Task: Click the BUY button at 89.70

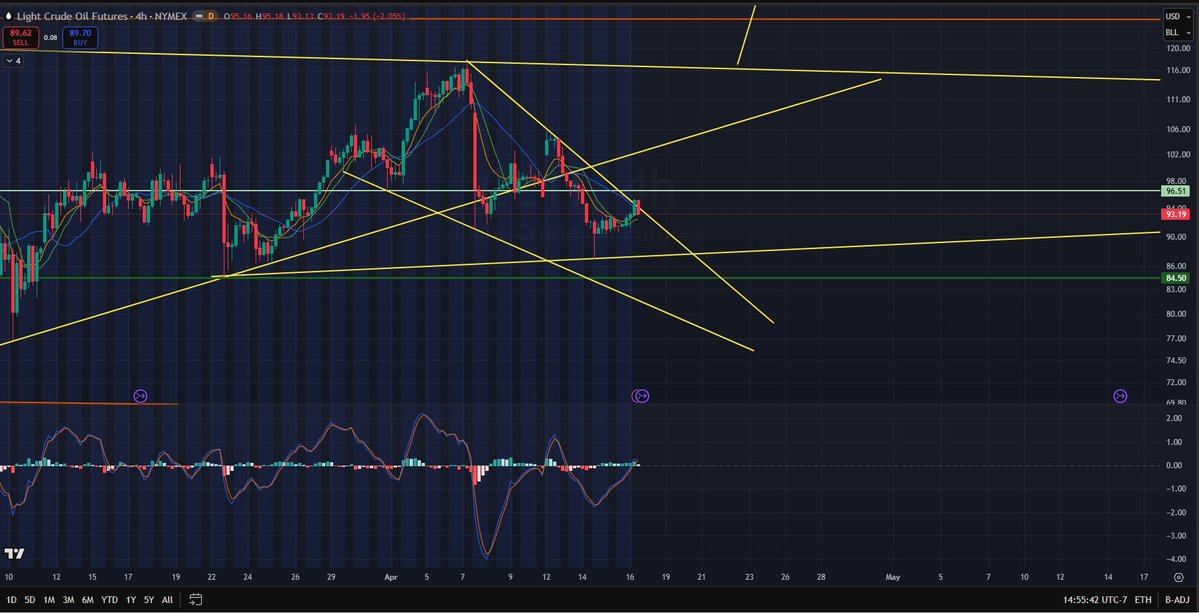Action: [80, 38]
